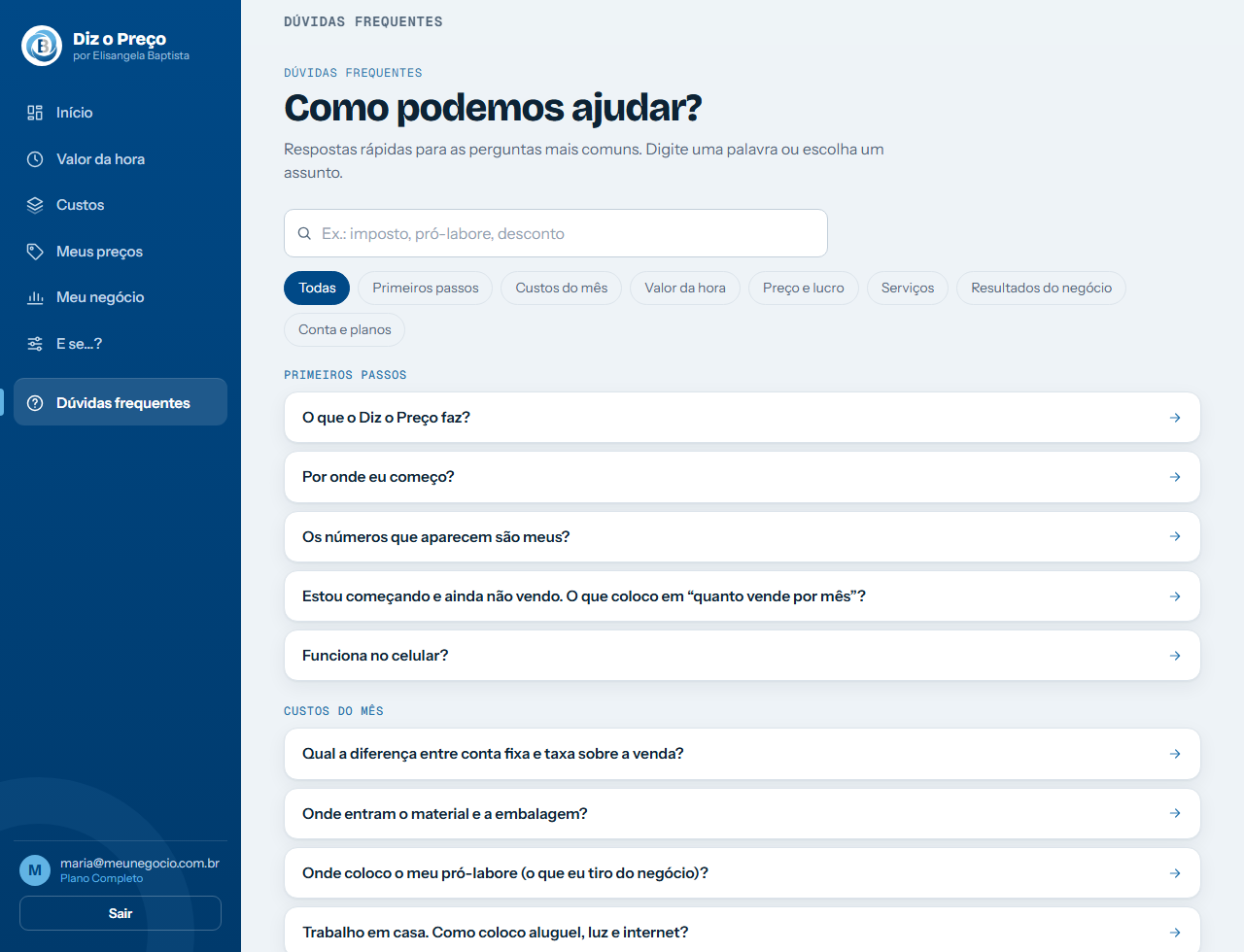Click the Sair logout button
1244x952 pixels.
[x=121, y=913]
